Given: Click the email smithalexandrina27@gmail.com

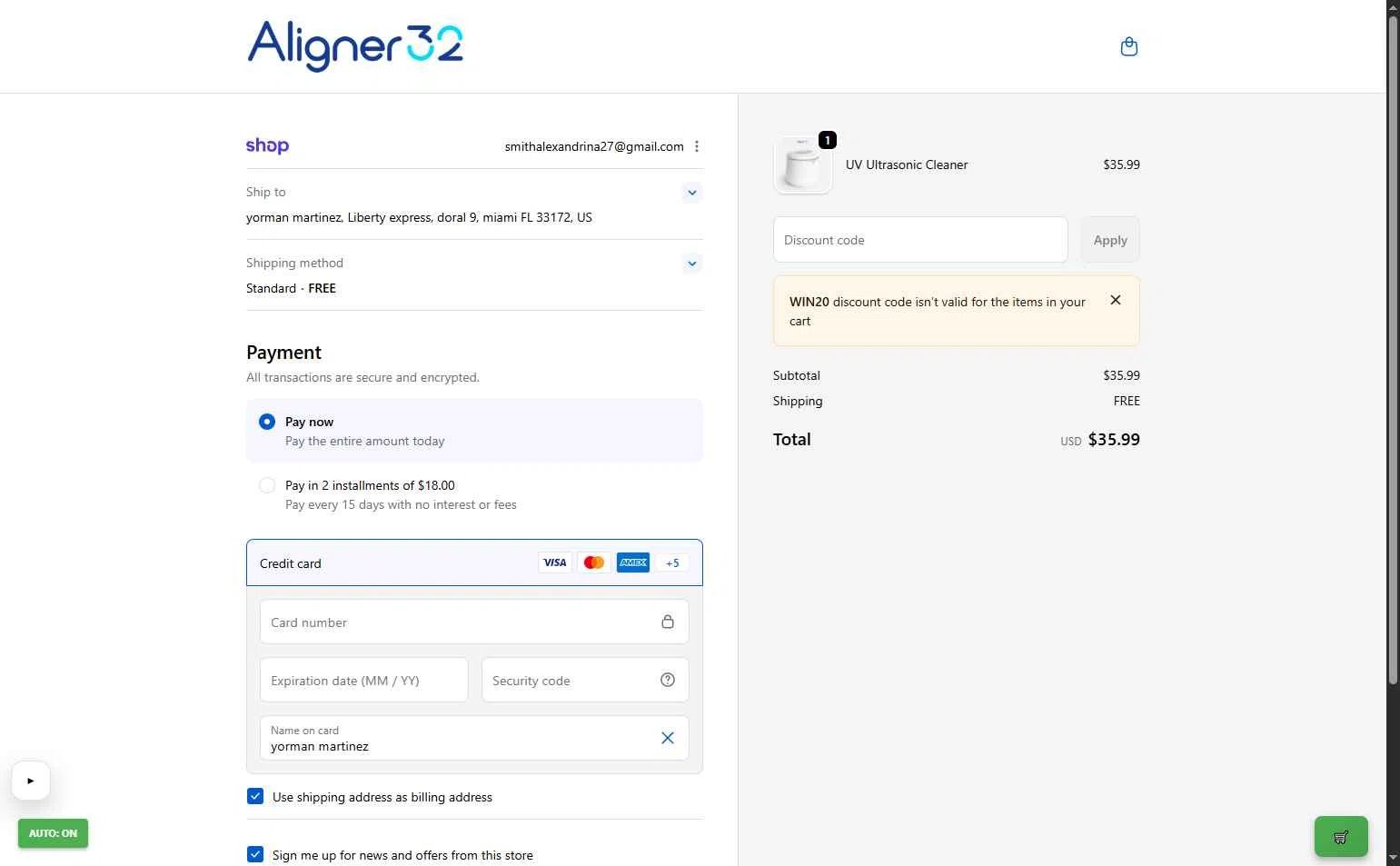Looking at the screenshot, I should point(594,146).
